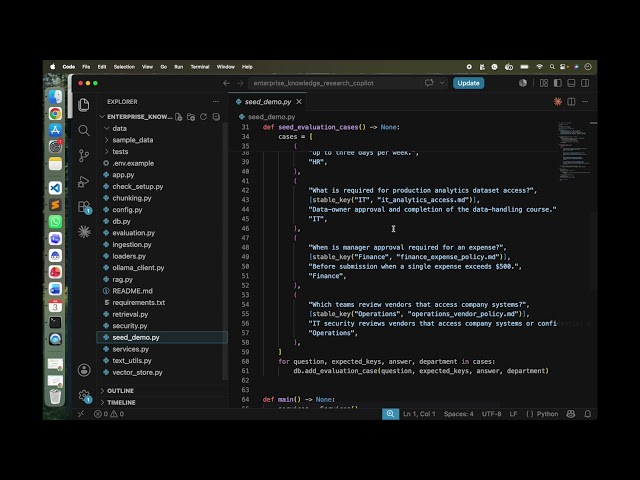
Task: Open the Claude starburst icon in activity bar
Action: pyautogui.click(x=84, y=232)
